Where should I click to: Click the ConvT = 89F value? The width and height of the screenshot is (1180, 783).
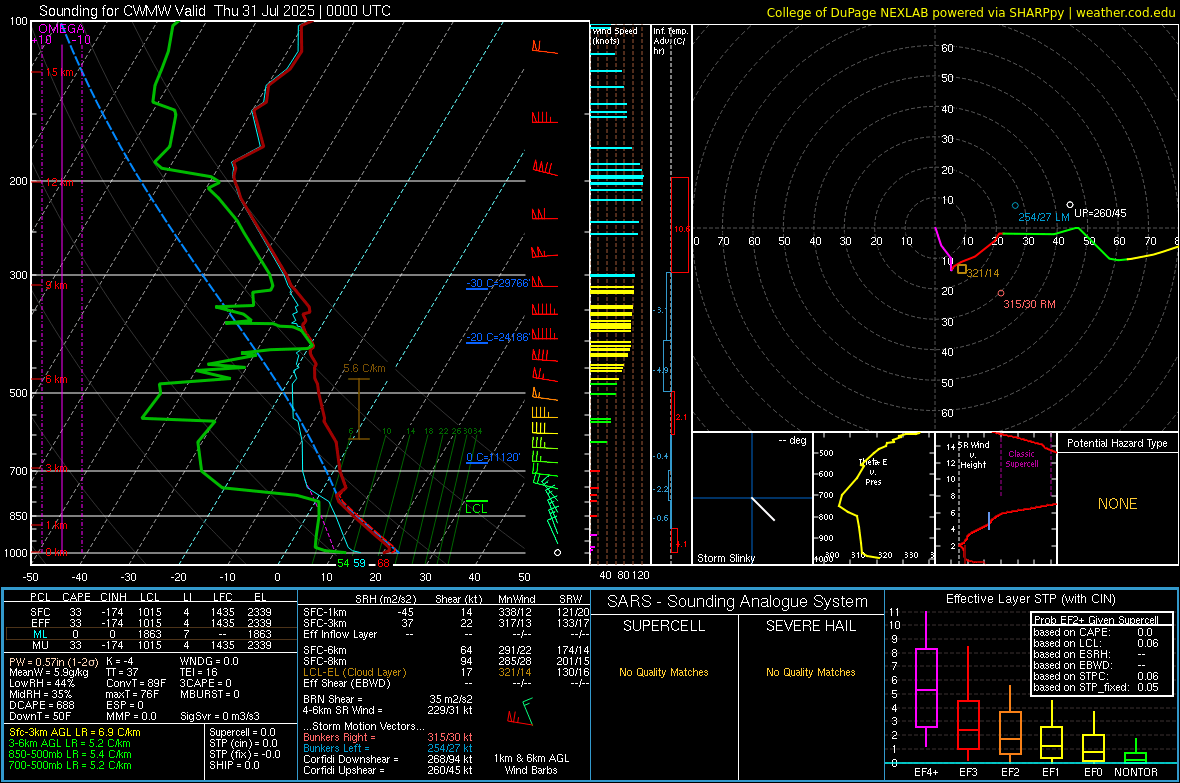coord(136,683)
